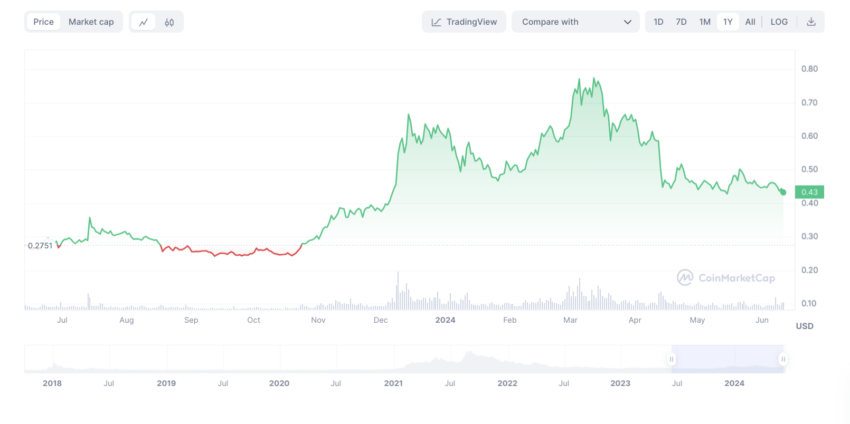Click the highlighted range in mini timeline

(x=727, y=358)
